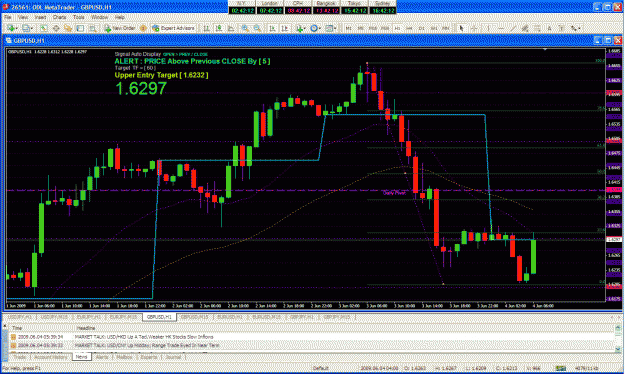Click the Zoom Out magnifier icon
This screenshot has width=625, height=374.
coord(257,28)
